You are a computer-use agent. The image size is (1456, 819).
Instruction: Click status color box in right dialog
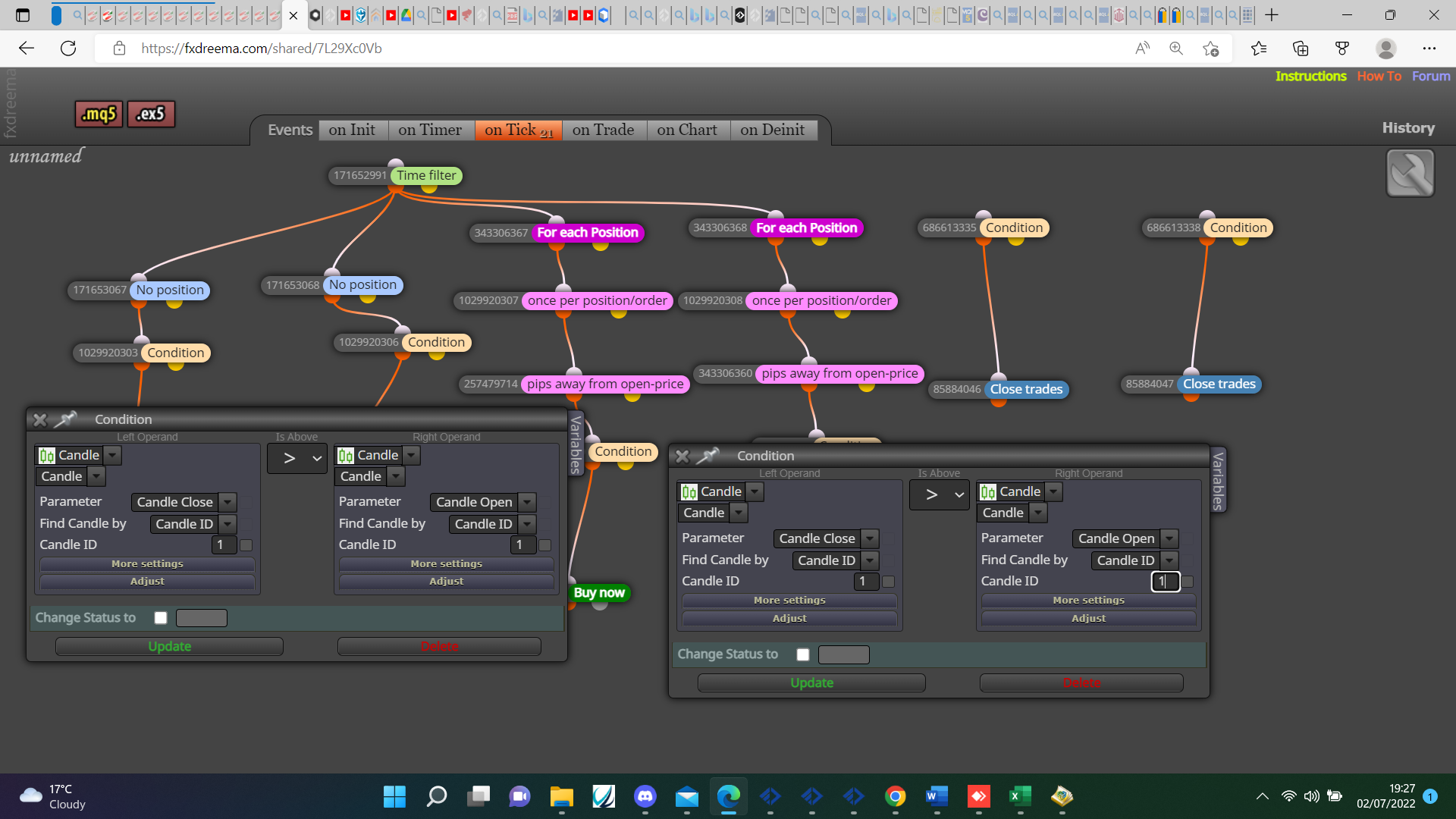tap(844, 654)
